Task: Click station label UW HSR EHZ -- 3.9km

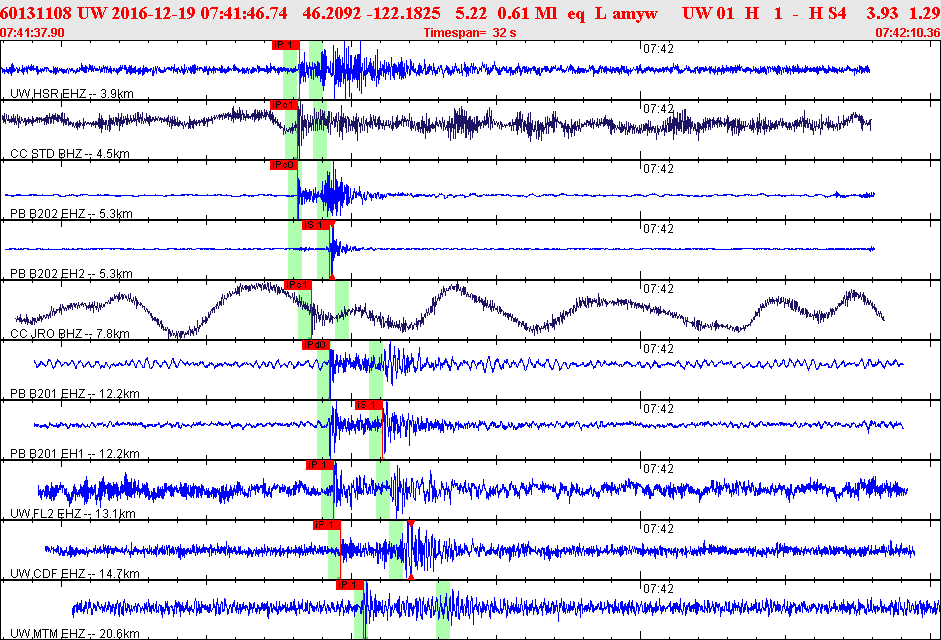Action: 72,94
